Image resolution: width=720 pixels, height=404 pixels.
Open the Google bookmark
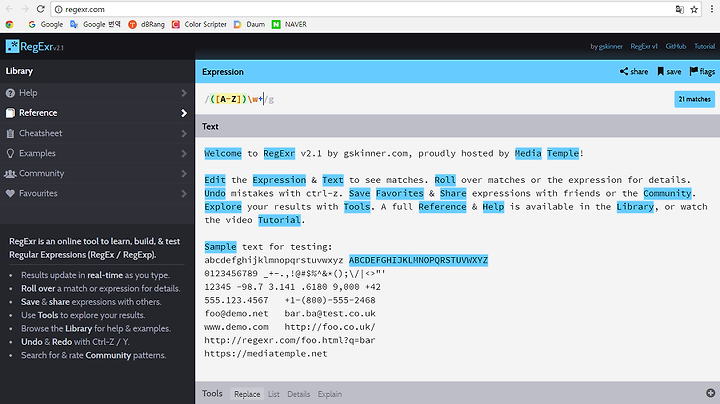pyautogui.click(x=45, y=24)
